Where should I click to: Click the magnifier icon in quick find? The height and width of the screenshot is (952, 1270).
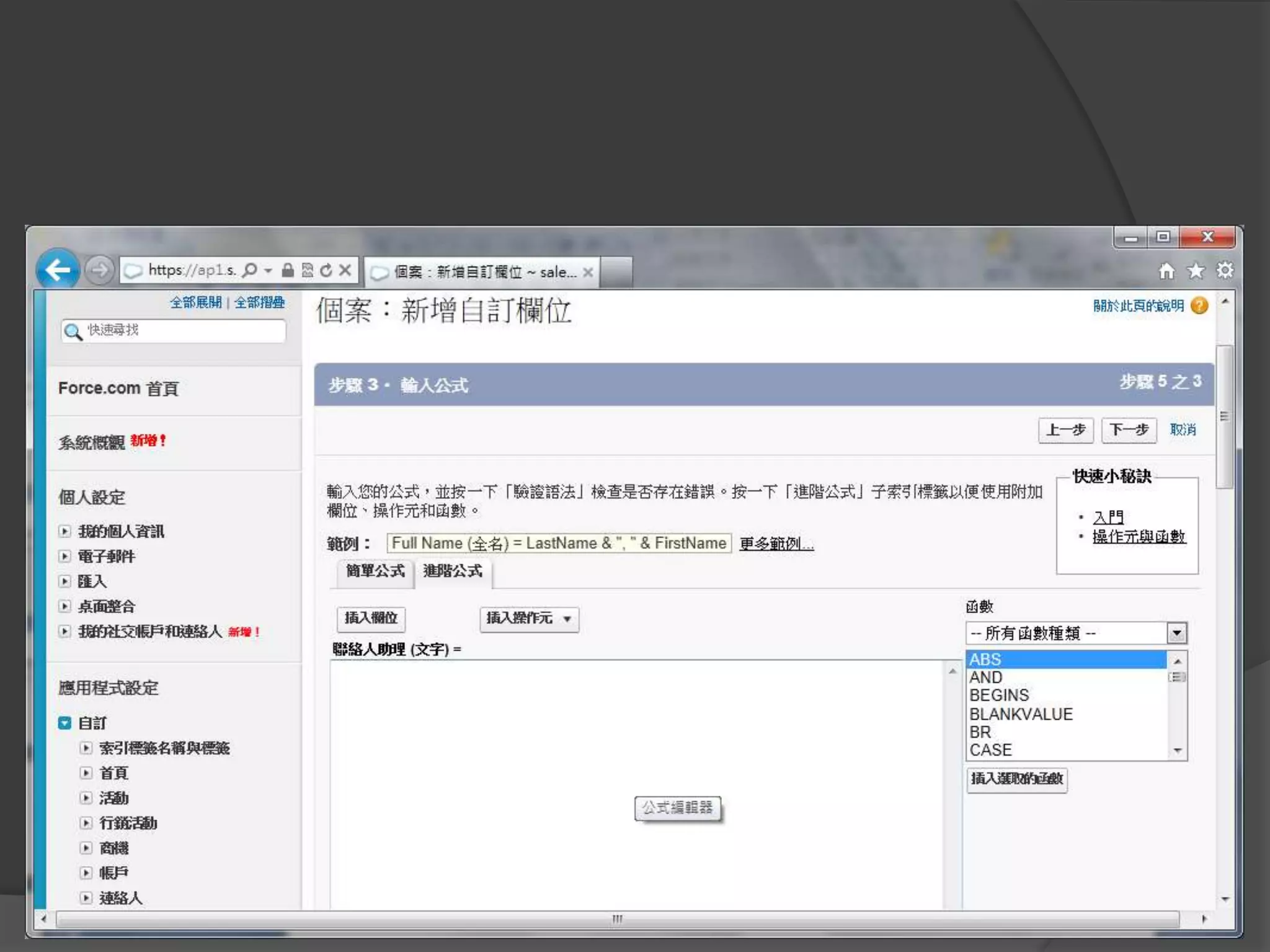point(73,332)
